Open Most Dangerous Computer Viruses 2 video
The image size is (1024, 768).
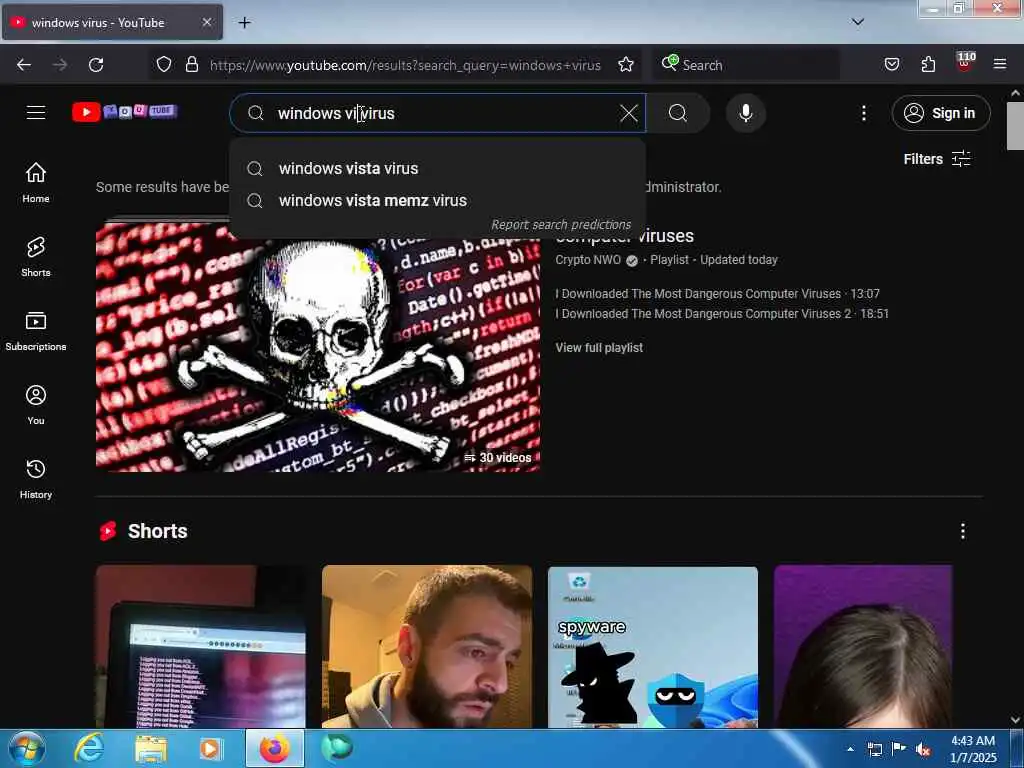[x=722, y=313]
